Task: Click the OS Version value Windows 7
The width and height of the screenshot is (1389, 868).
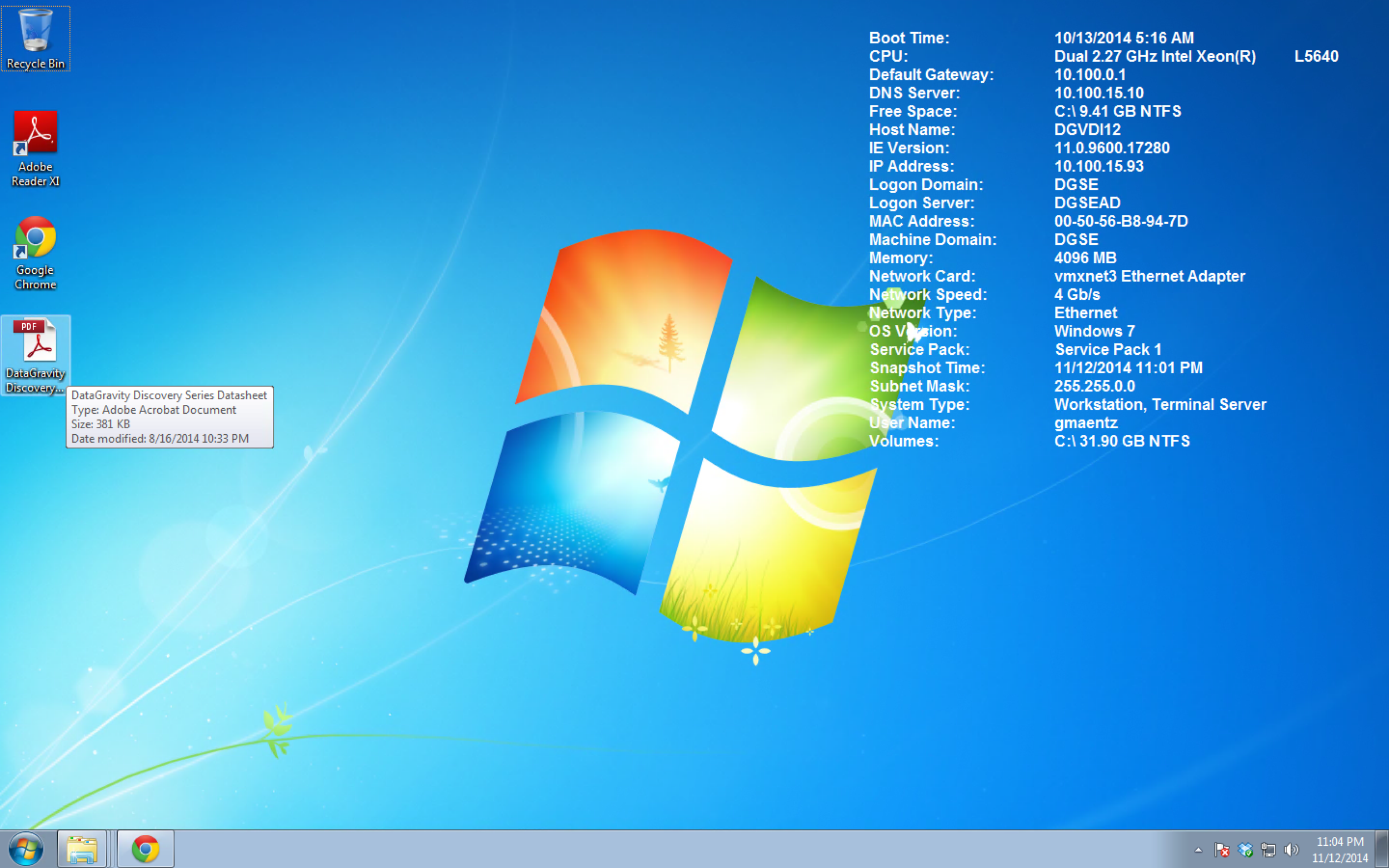Action: (x=1095, y=331)
